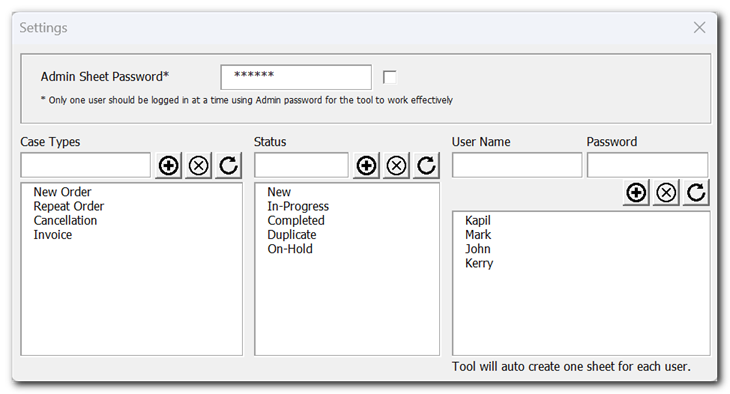Select 'Repeat Order' case type
This screenshot has height=394, width=730.
[x=69, y=206]
